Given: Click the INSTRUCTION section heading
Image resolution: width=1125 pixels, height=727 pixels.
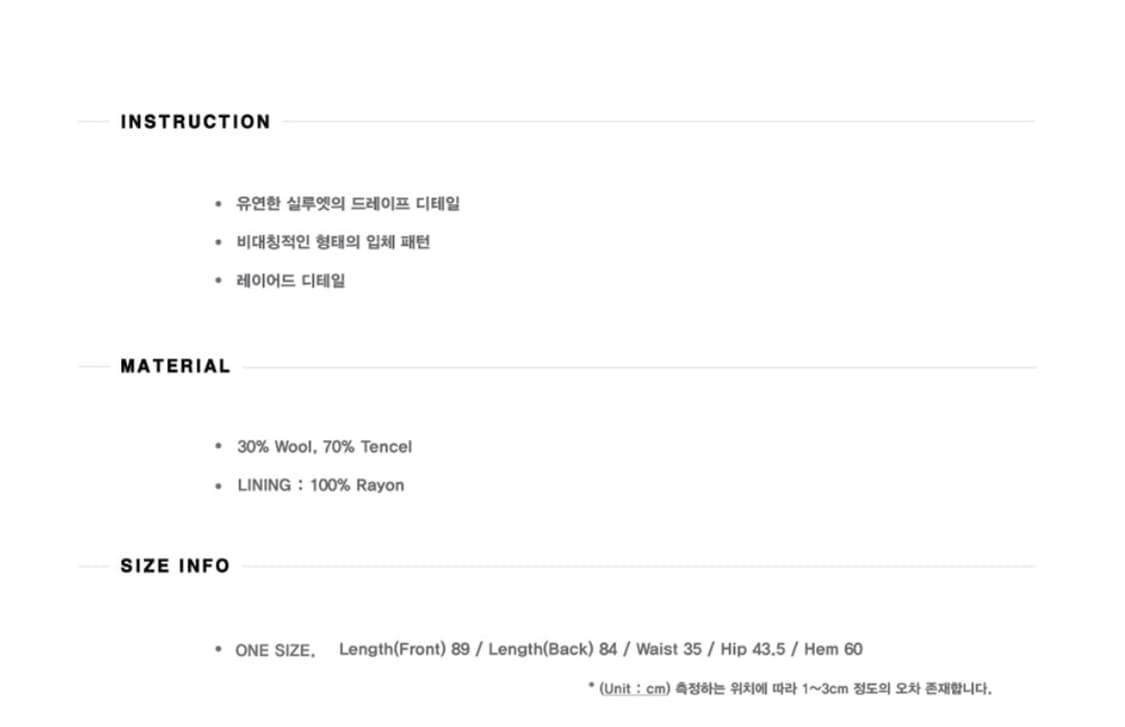Looking at the screenshot, I should [195, 122].
